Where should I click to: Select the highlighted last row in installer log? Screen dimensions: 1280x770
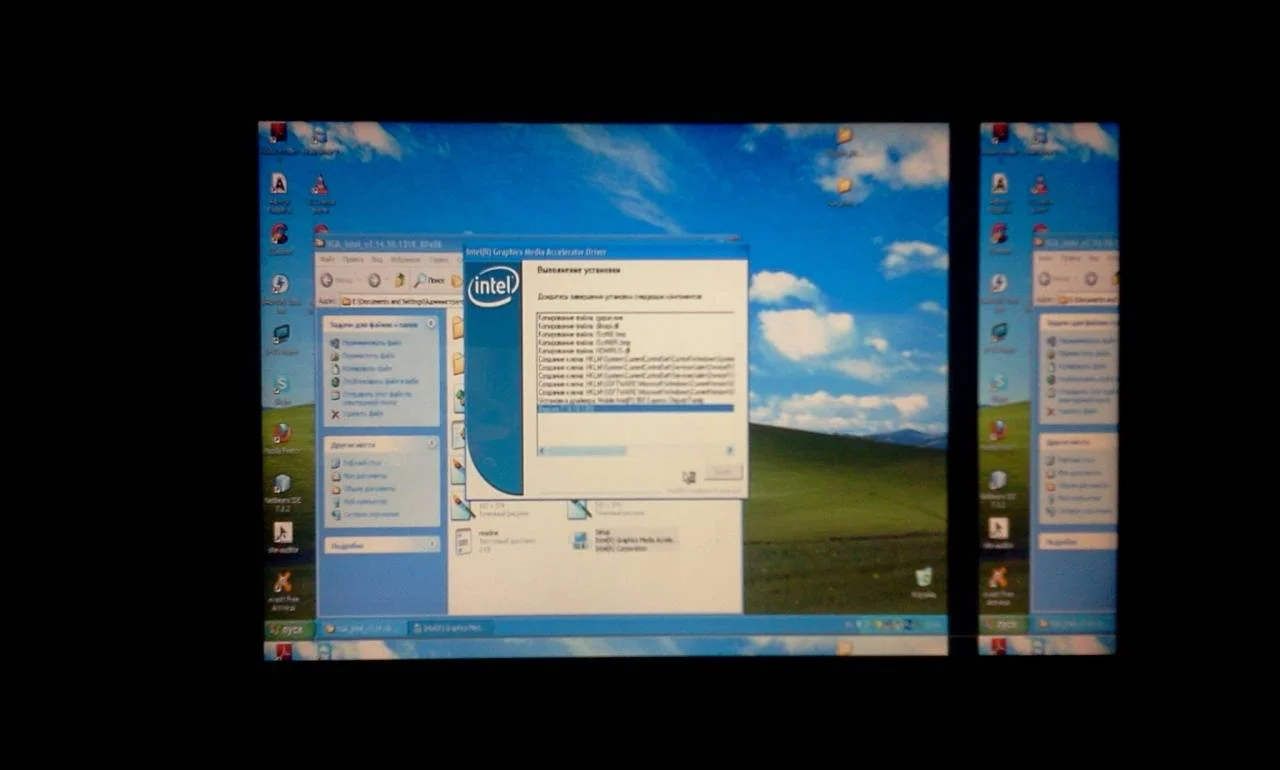point(635,408)
